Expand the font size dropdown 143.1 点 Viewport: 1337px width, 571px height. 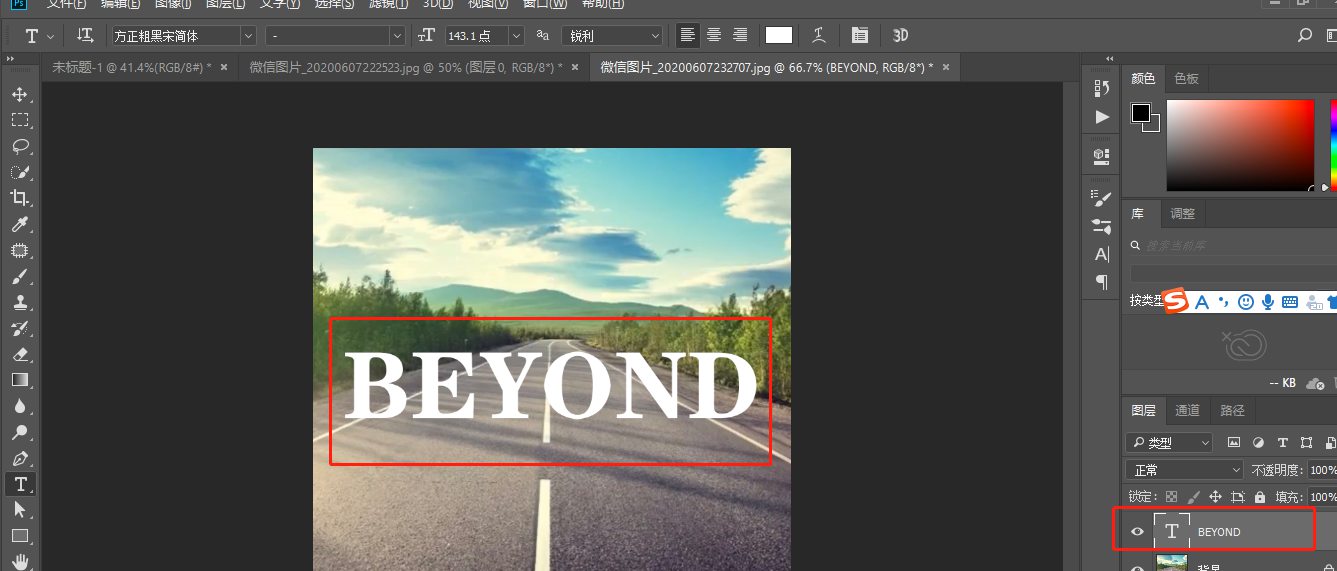tap(516, 36)
